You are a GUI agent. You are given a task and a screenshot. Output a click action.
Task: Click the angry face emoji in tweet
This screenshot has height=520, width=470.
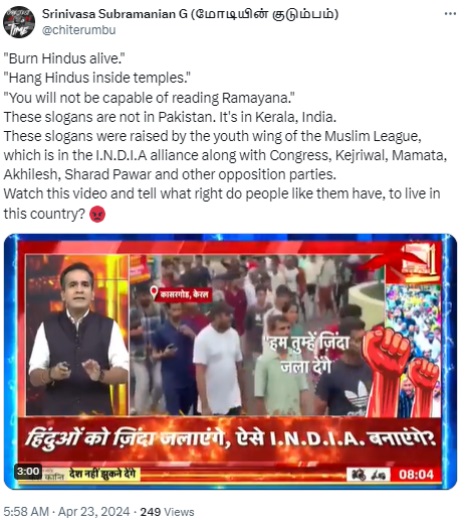[x=97, y=214]
